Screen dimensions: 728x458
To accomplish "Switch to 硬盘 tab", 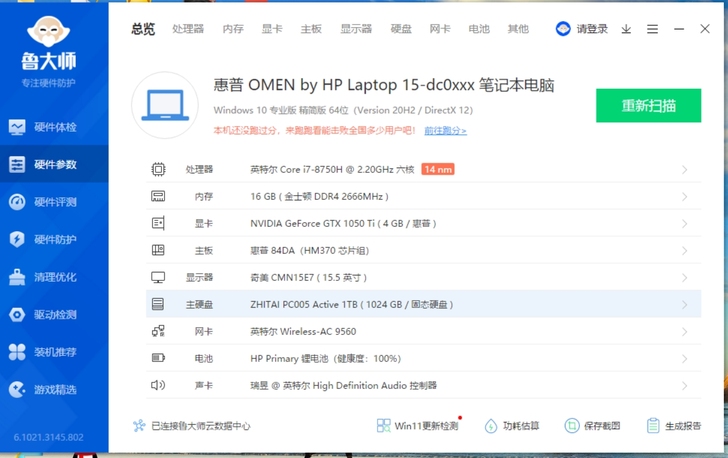I will coord(401,29).
